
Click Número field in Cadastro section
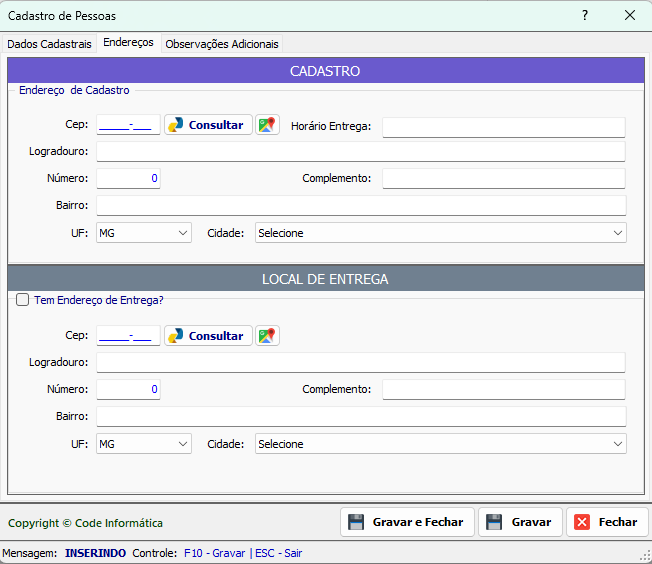(x=128, y=178)
